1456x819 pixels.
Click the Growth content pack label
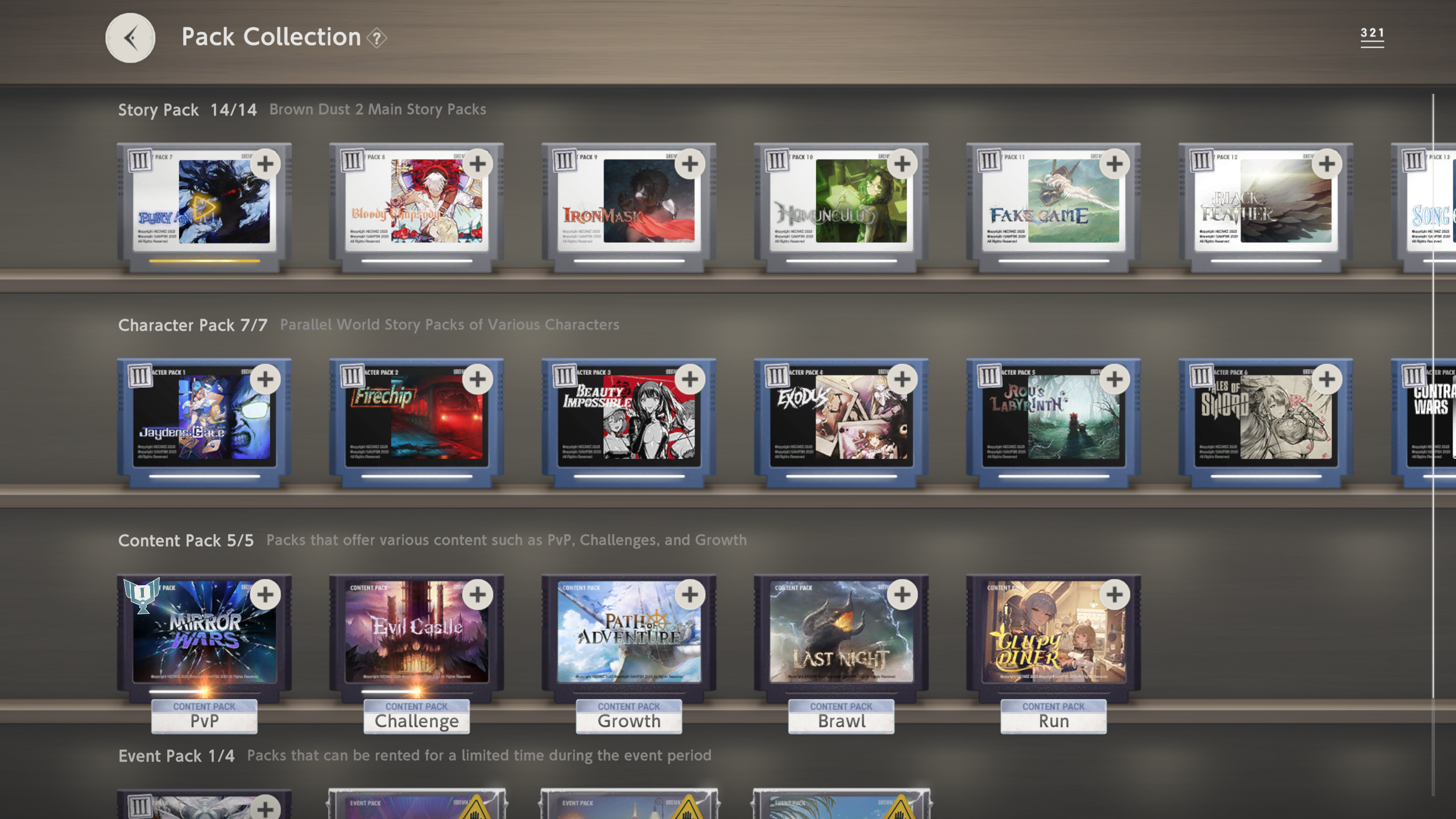click(x=628, y=716)
